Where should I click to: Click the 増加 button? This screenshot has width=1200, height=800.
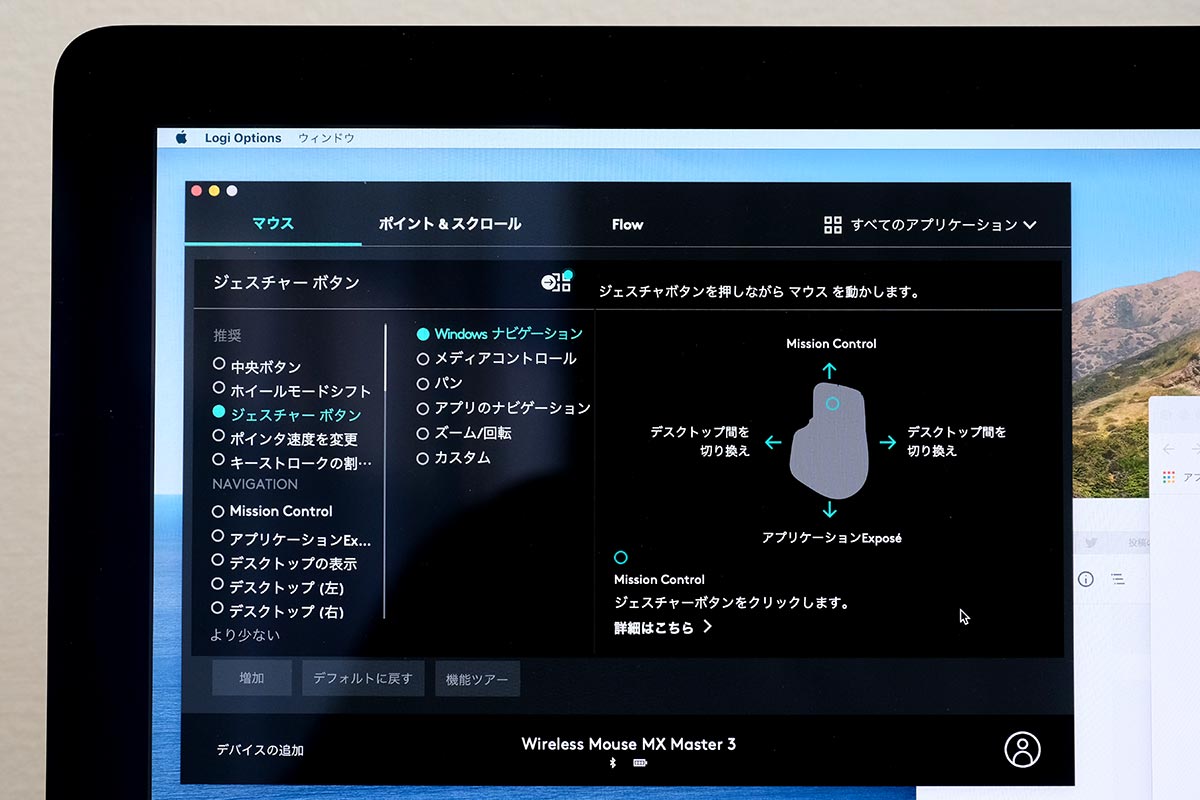point(252,678)
